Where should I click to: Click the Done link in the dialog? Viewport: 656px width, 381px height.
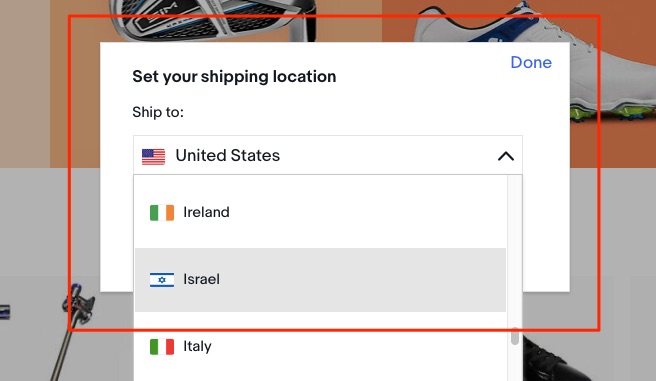point(531,63)
